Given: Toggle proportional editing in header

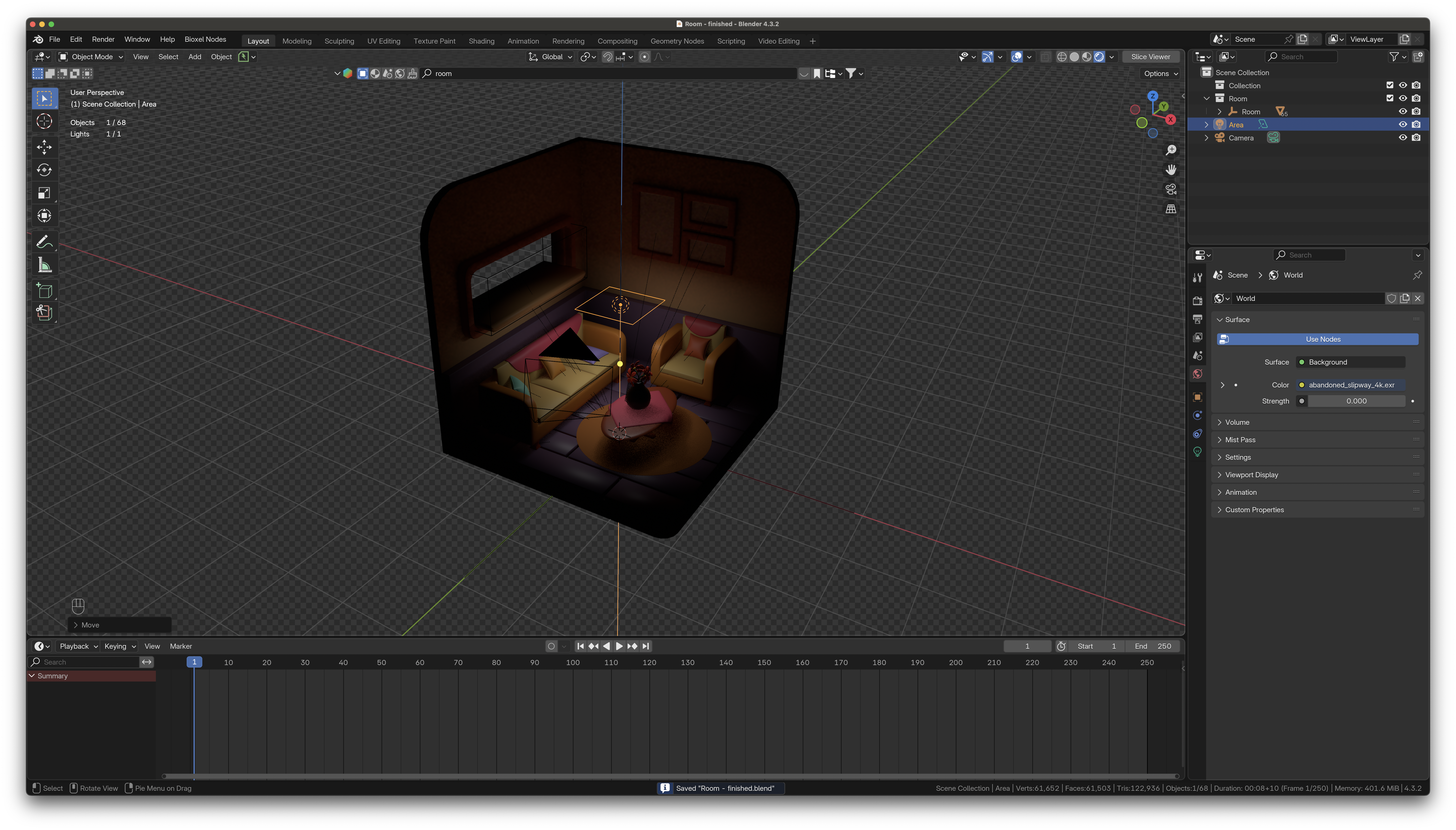Looking at the screenshot, I should (644, 56).
